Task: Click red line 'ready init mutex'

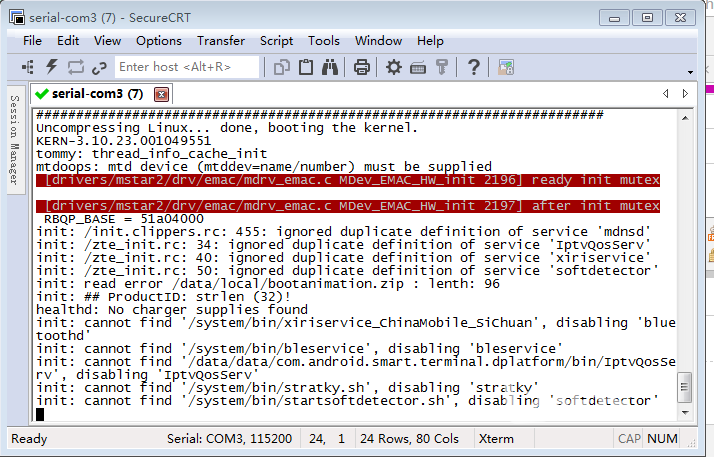Action: tap(348, 180)
